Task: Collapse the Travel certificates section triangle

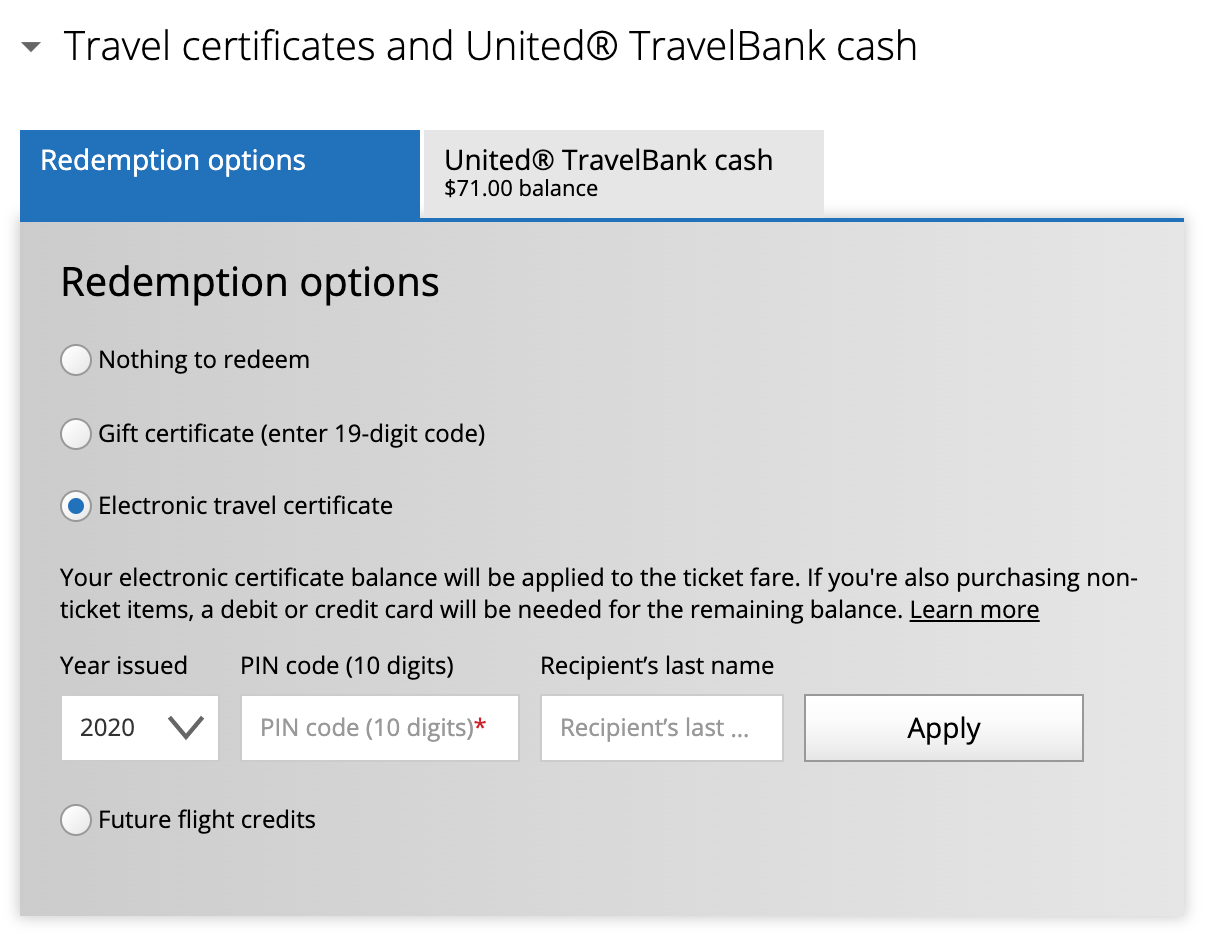Action: coord(31,47)
